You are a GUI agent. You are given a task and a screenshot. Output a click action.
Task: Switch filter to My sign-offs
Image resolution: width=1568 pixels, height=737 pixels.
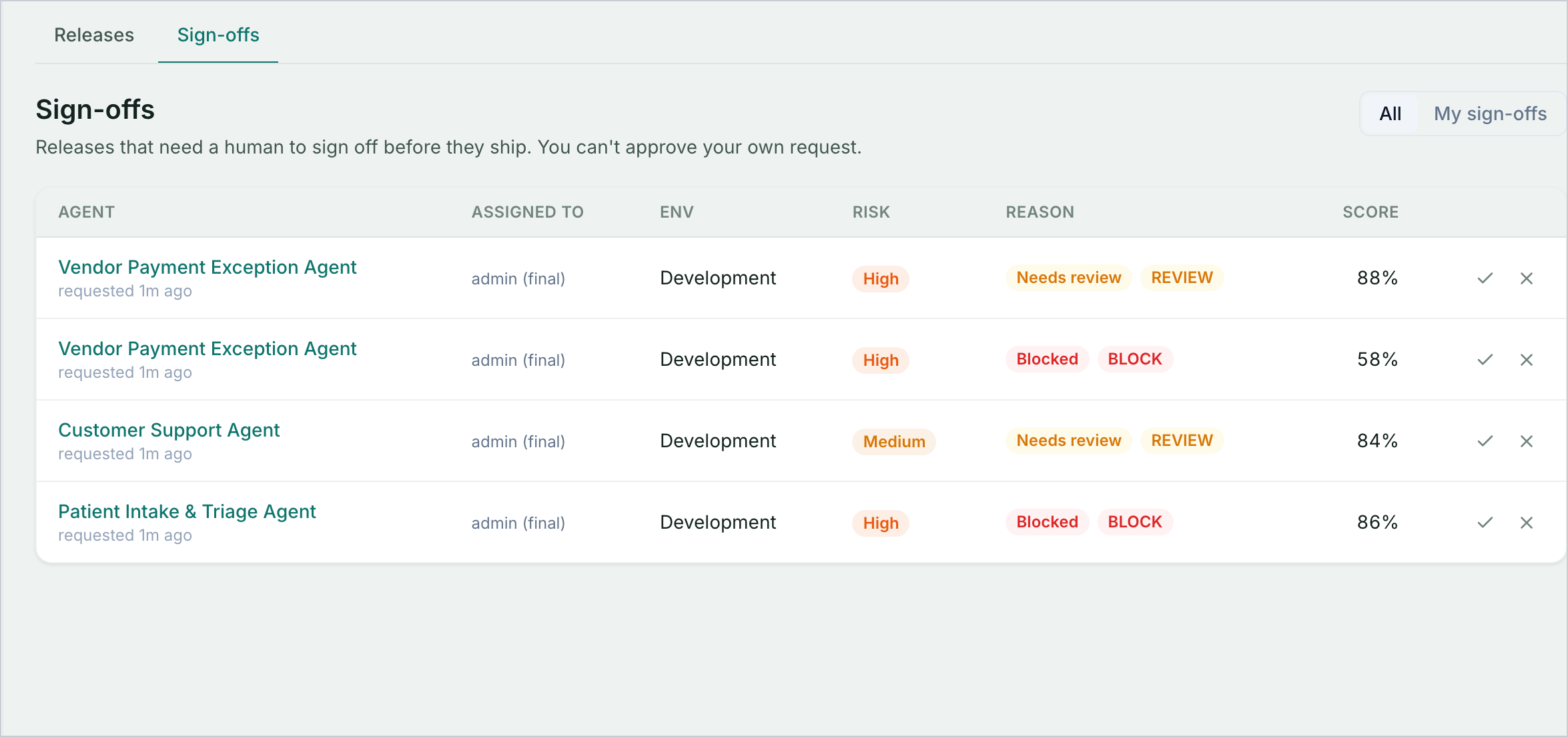click(x=1490, y=113)
